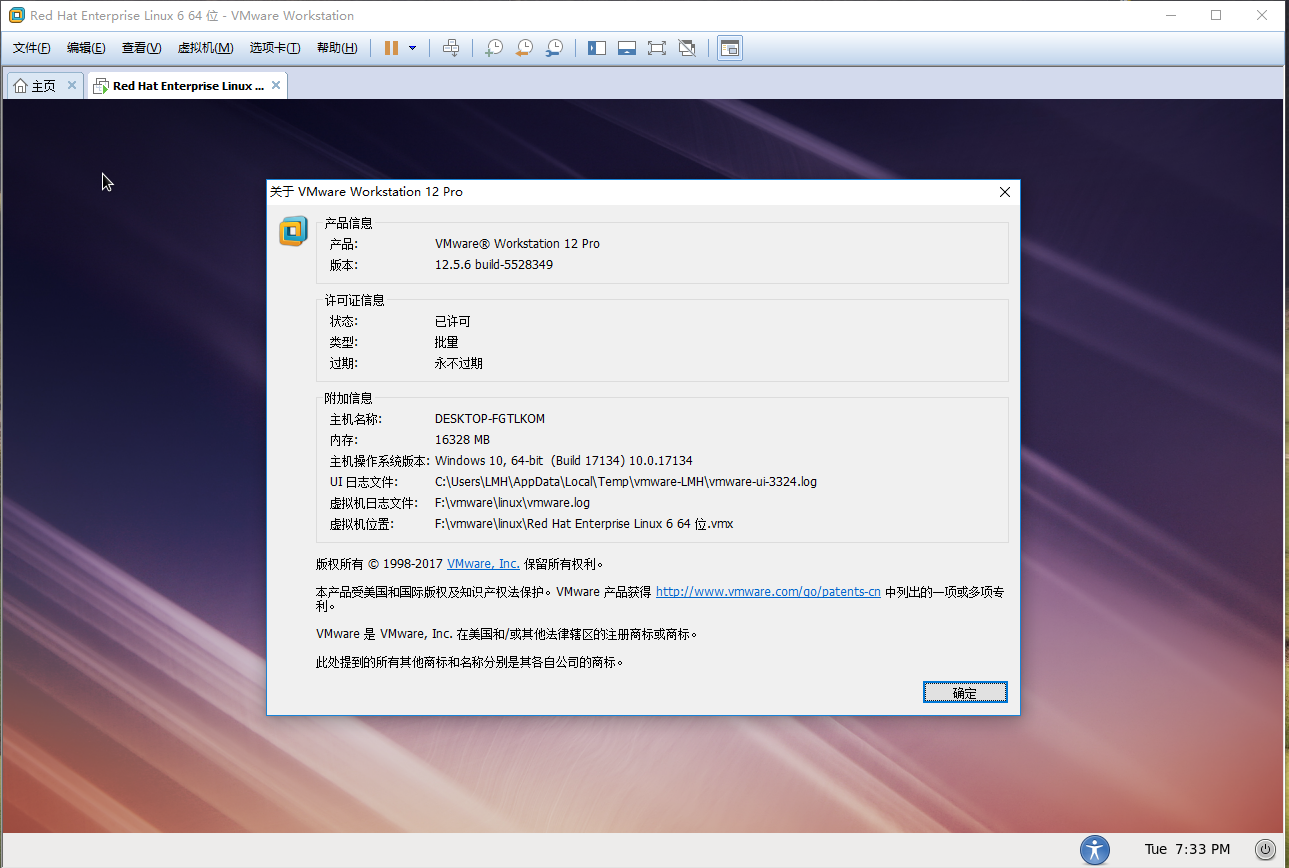Enter full screen mode
Image resolution: width=1289 pixels, height=868 pixels.
pyautogui.click(x=657, y=48)
